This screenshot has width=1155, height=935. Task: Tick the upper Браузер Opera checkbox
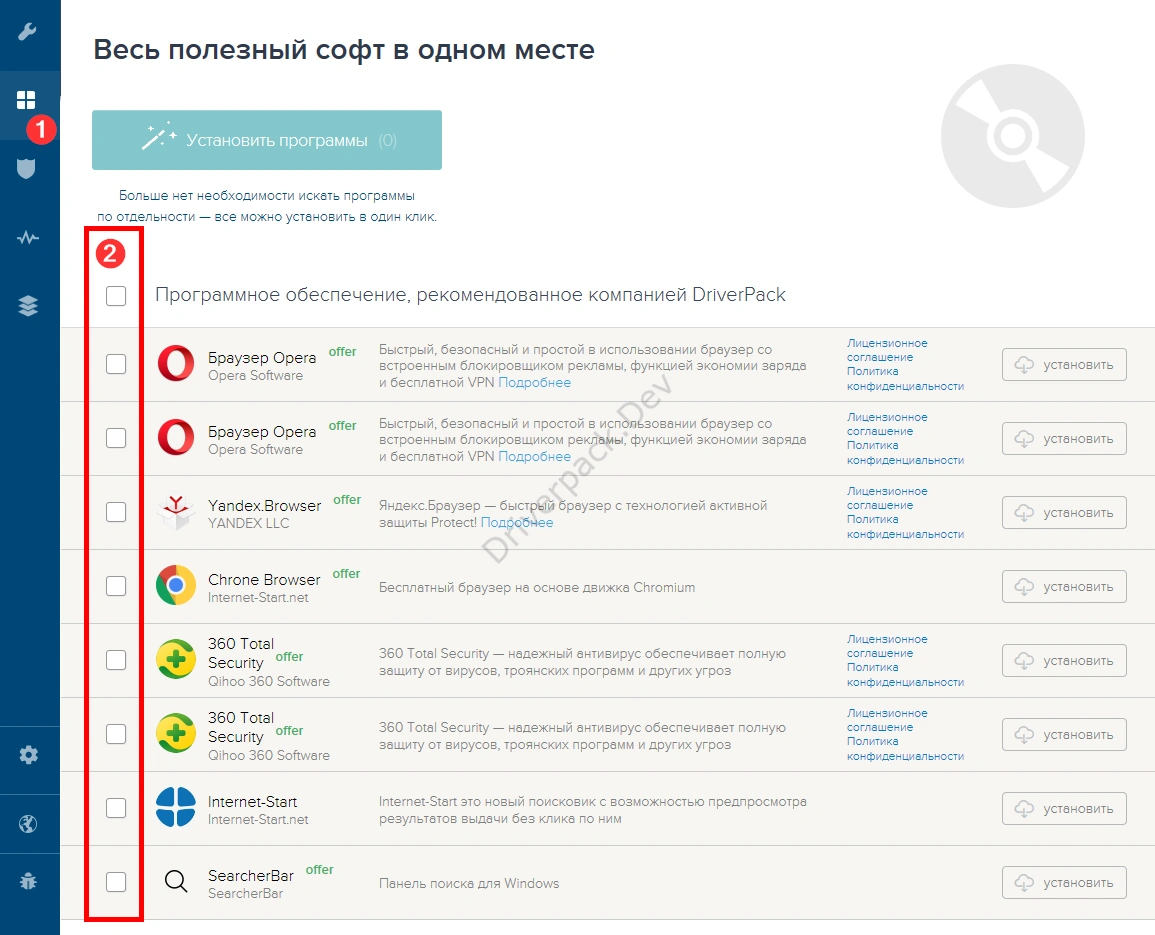pyautogui.click(x=116, y=364)
